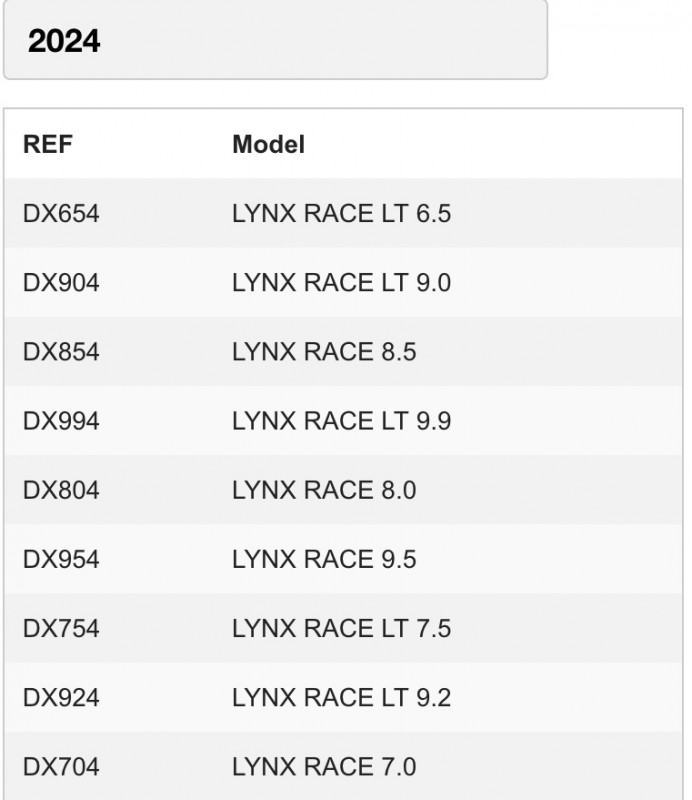Select the LYNX RACE 7.0 model

point(324,766)
